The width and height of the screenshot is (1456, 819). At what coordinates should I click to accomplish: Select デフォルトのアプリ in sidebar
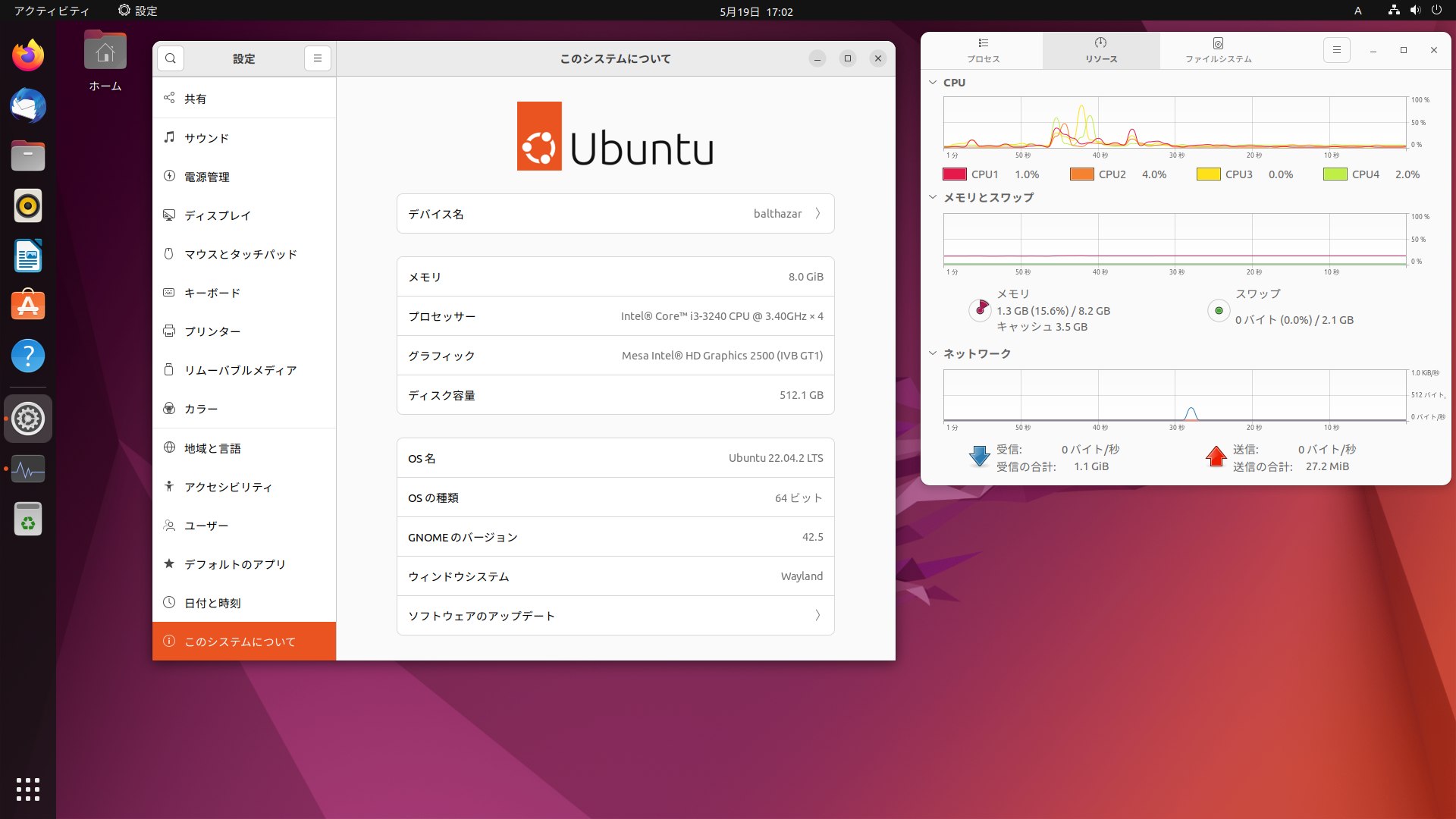pos(244,564)
